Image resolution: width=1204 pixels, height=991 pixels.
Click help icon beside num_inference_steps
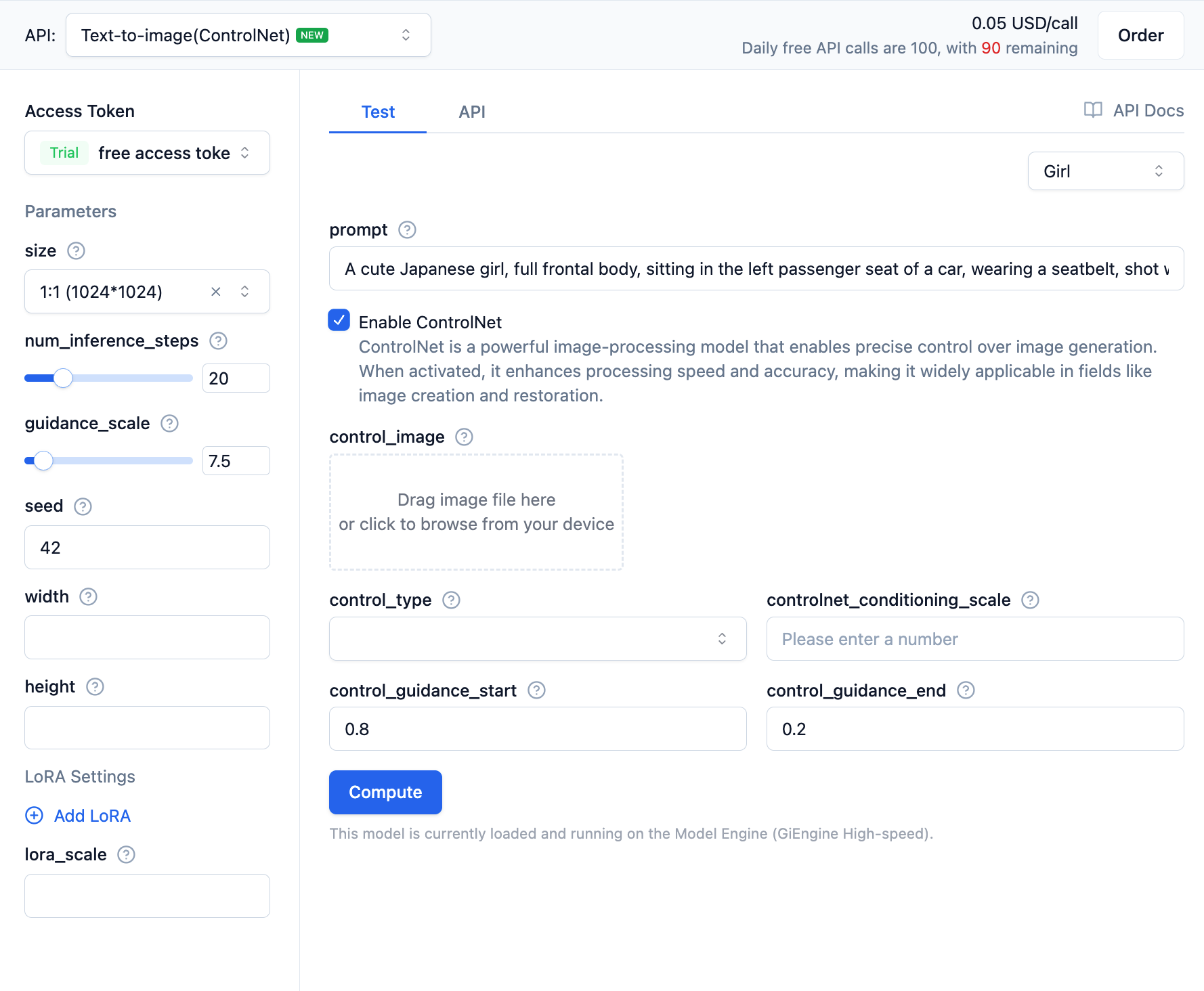(x=218, y=341)
